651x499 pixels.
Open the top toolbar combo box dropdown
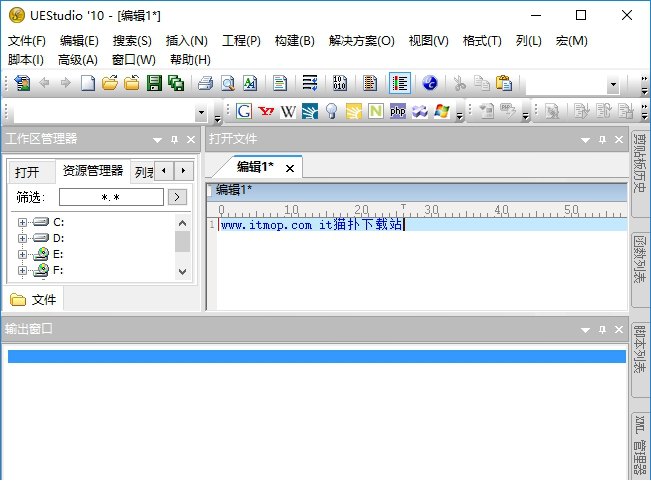(x=613, y=85)
